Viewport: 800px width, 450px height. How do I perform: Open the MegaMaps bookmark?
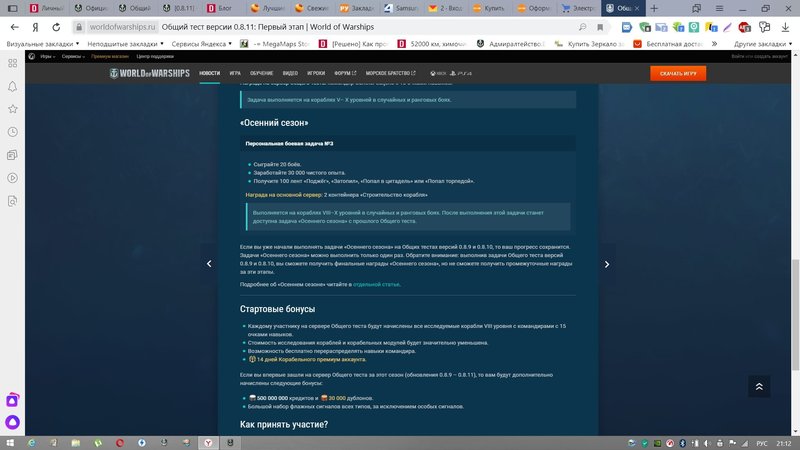(274, 44)
